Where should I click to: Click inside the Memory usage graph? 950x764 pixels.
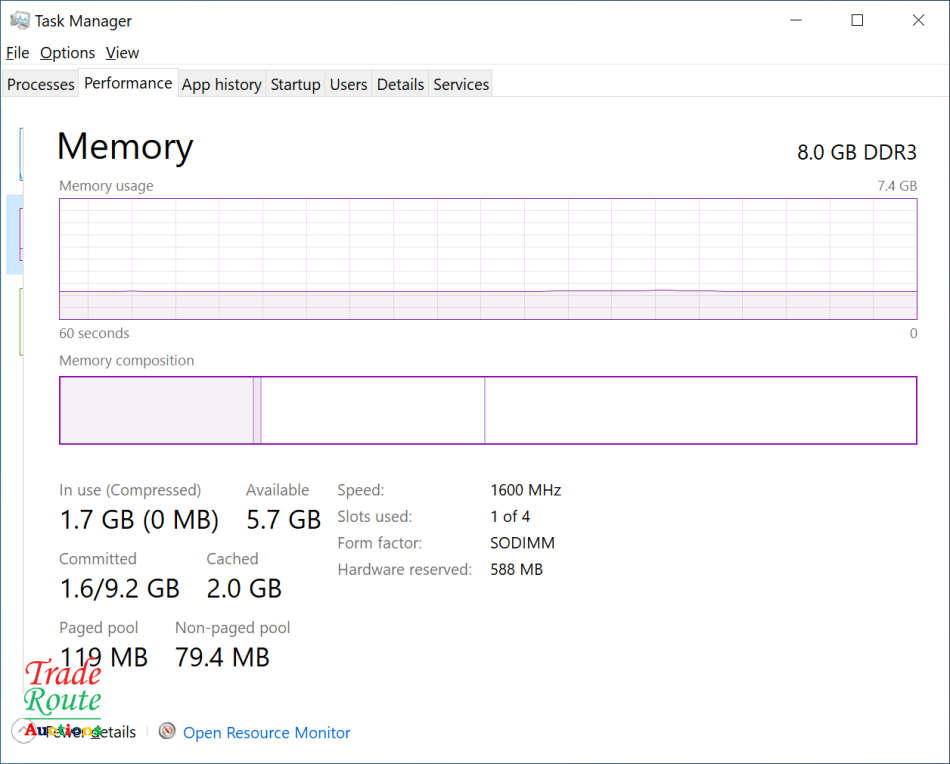tap(488, 259)
